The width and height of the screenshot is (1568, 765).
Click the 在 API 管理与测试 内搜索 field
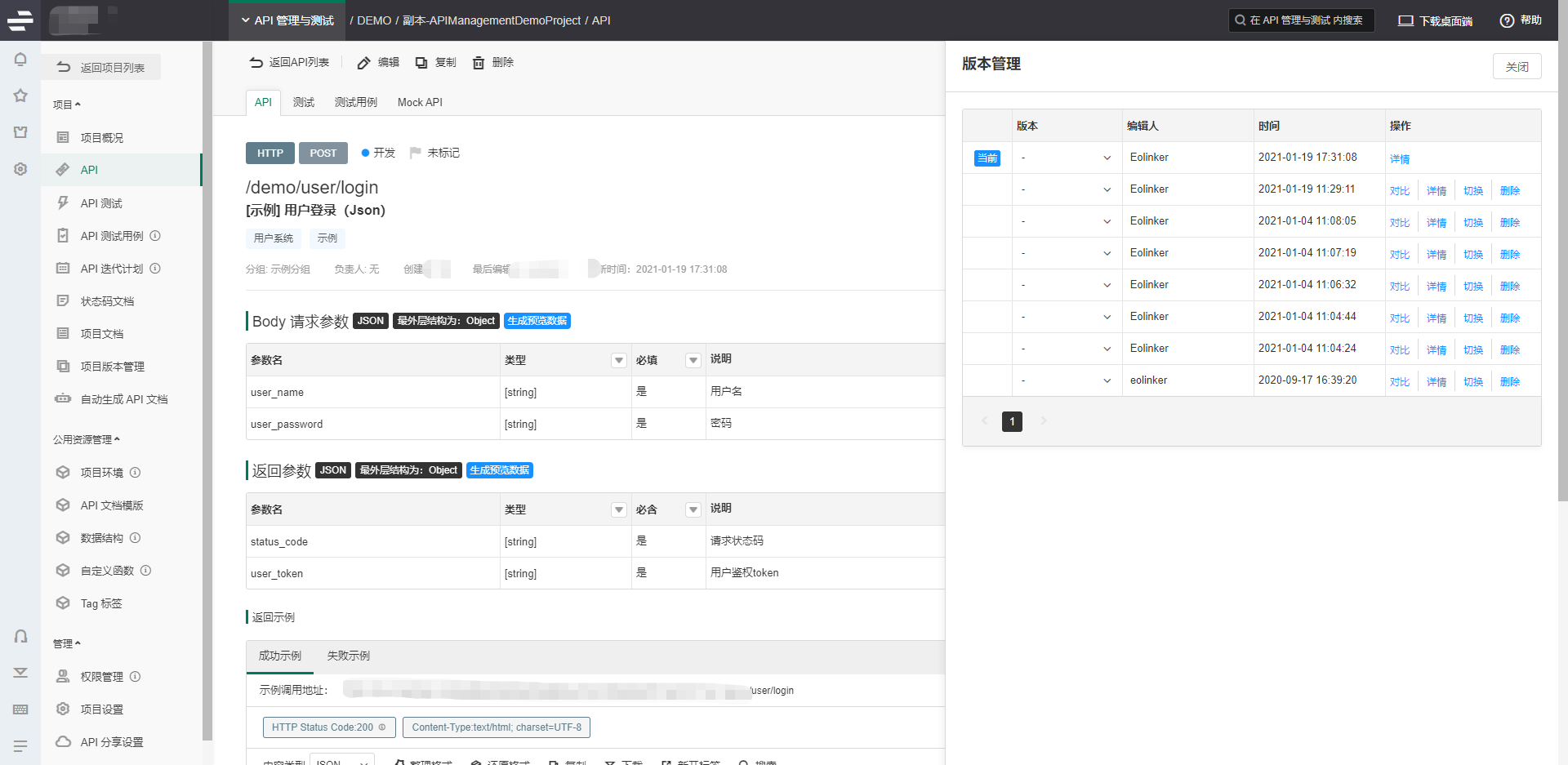(1302, 20)
